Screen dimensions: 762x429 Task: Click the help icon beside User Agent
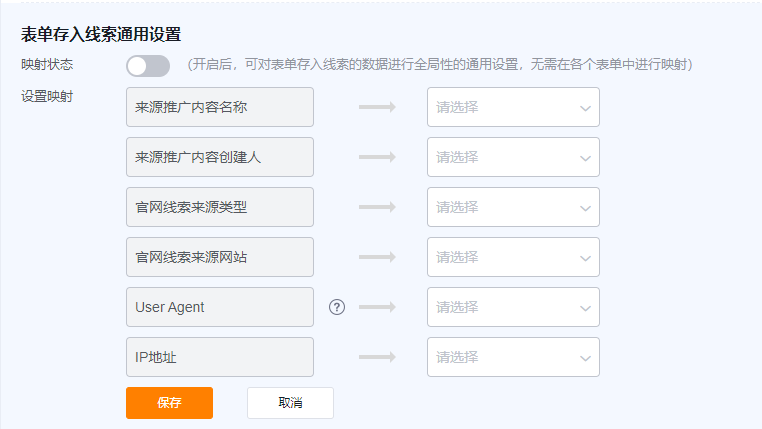[x=337, y=307]
